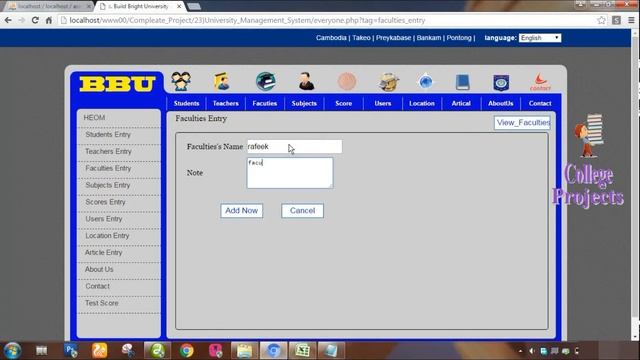Click Location Entry in sidebar
Viewport: 640px width, 360px height.
107,236
